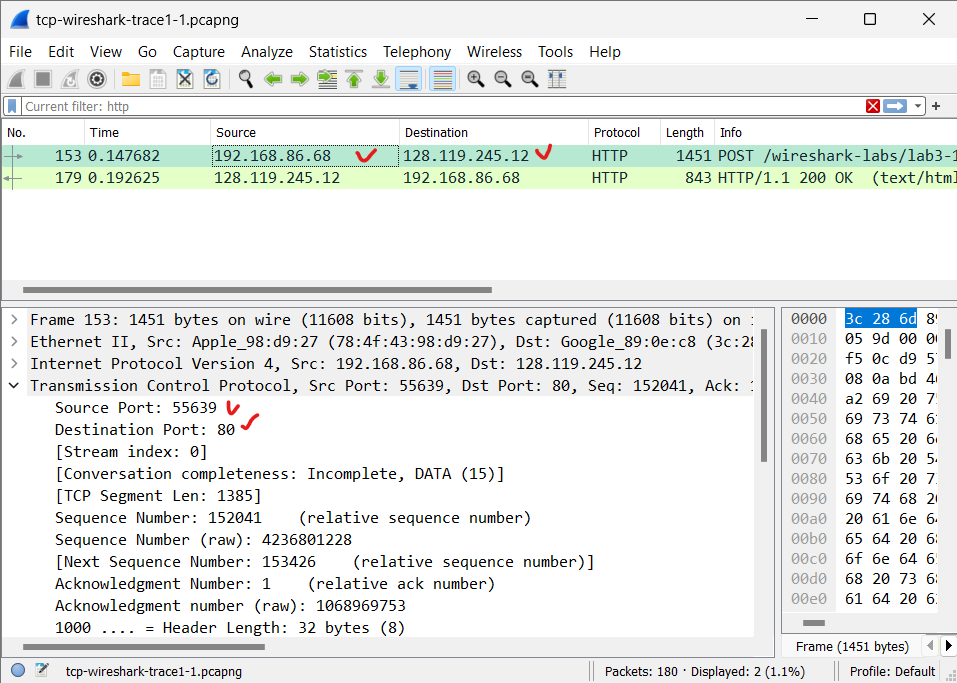Open the filter bookmark icon

(11, 106)
